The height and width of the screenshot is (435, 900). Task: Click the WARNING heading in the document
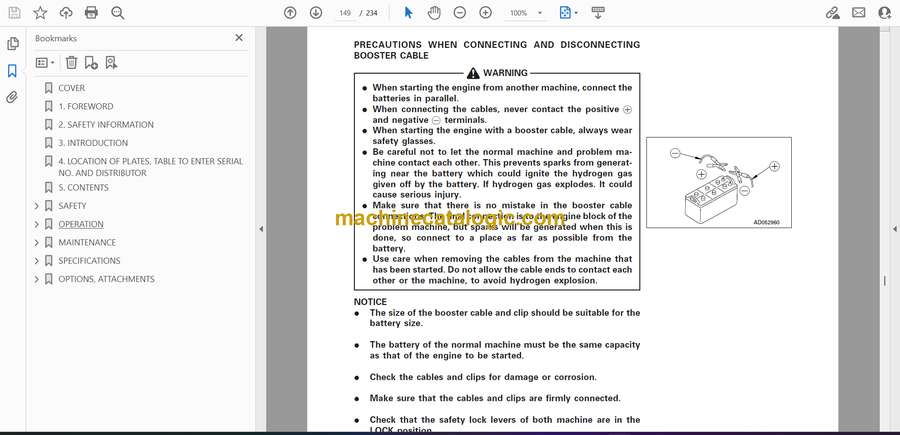coord(497,73)
